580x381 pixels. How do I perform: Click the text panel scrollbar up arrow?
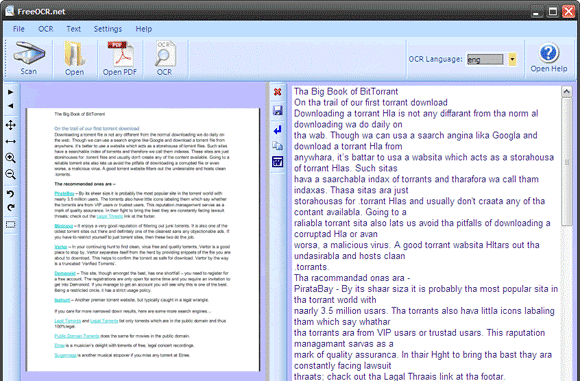click(567, 92)
